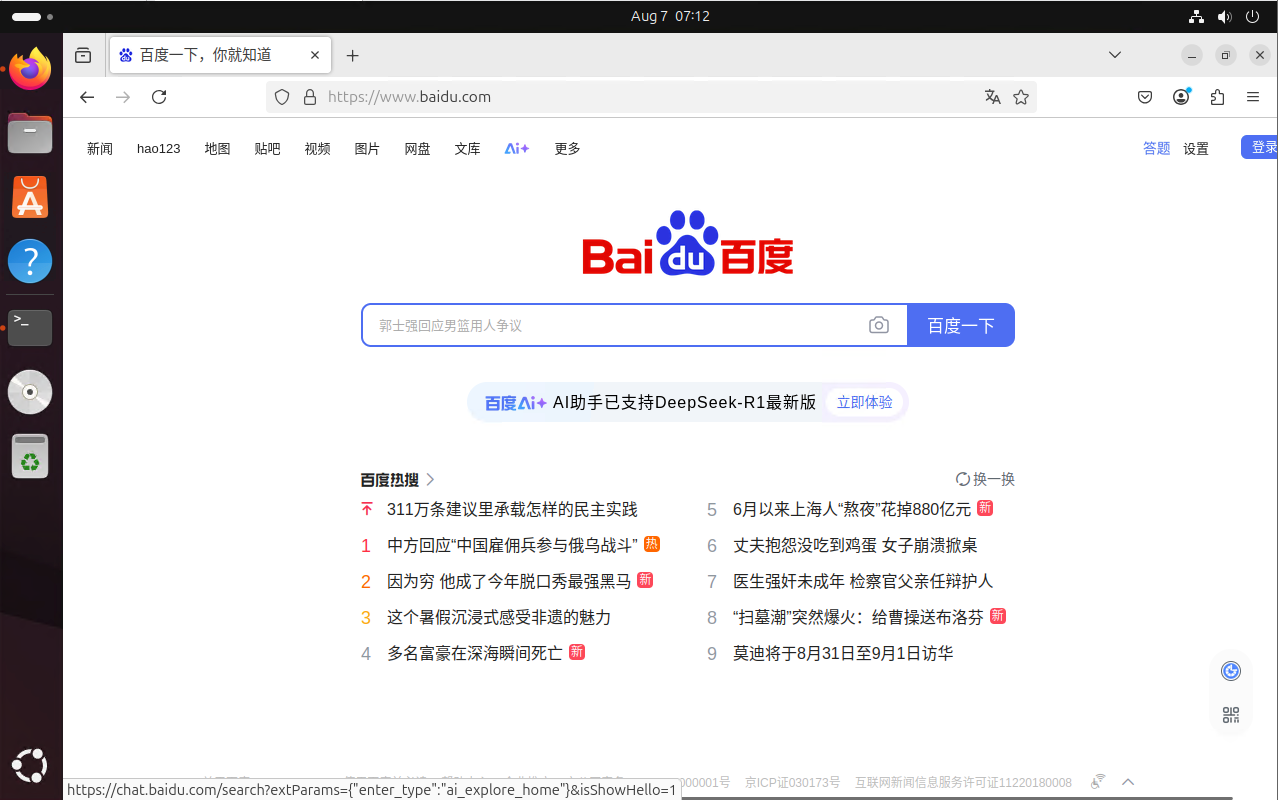Open the system volume indicator
The height and width of the screenshot is (800, 1278).
(x=1225, y=17)
